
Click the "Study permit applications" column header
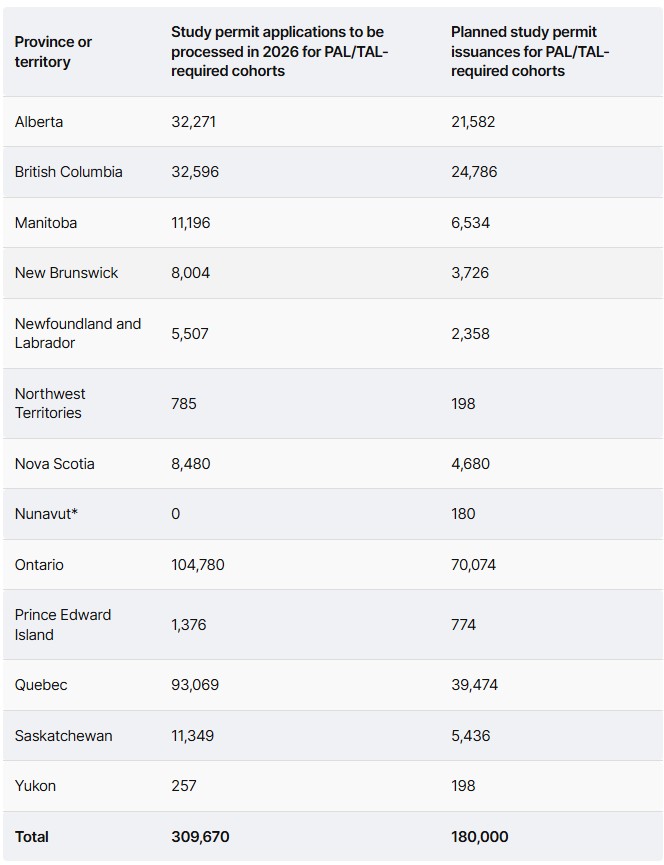279,52
